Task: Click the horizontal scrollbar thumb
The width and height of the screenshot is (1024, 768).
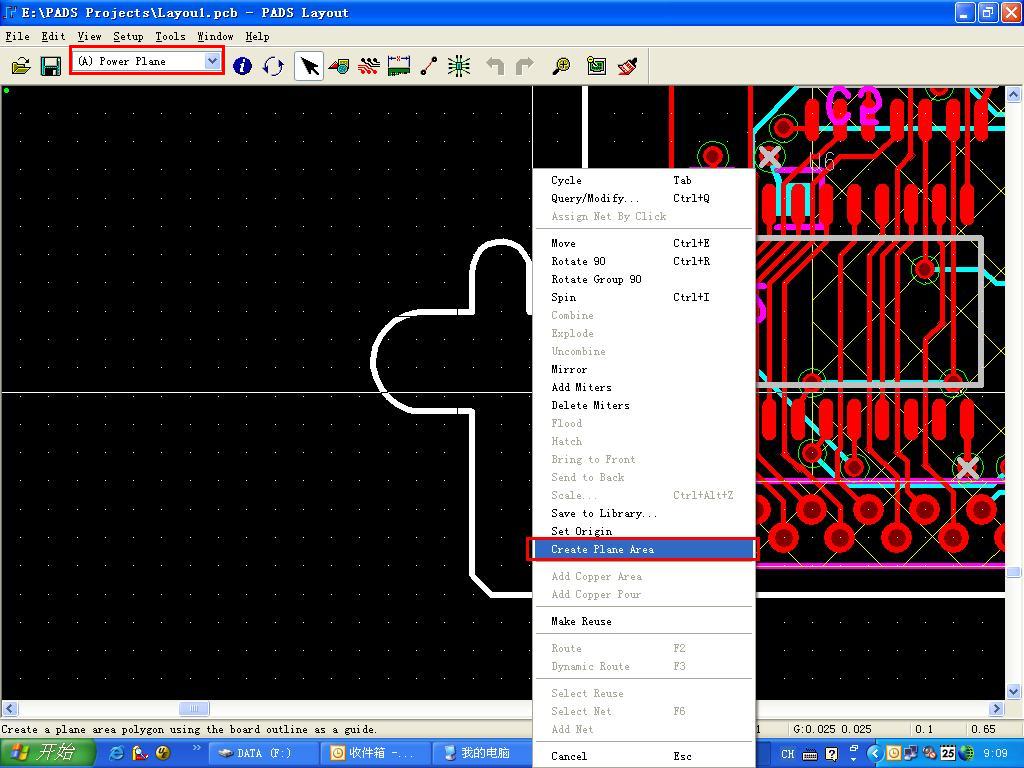Action: click(x=194, y=709)
